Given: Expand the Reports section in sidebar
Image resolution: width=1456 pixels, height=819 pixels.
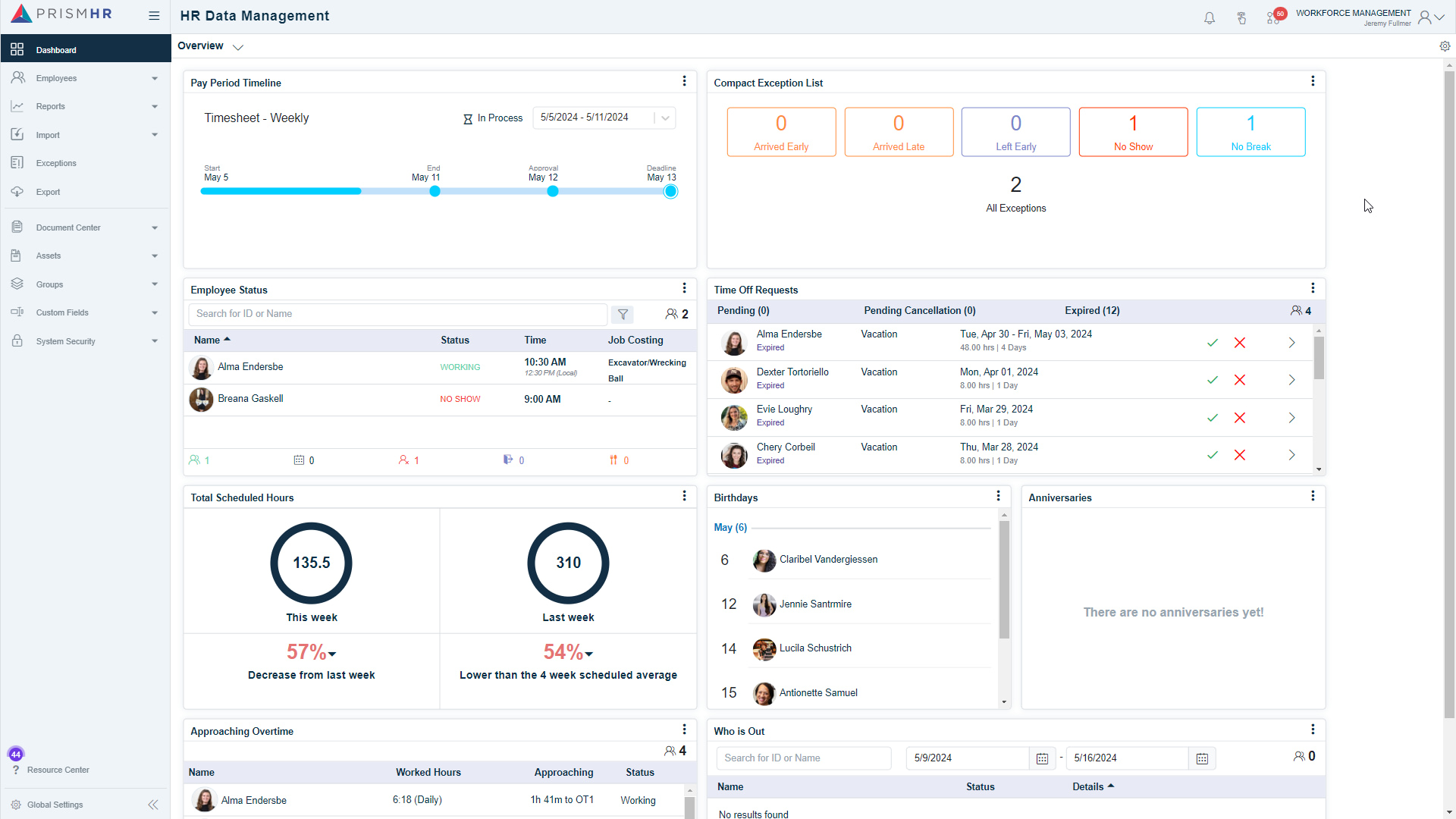Looking at the screenshot, I should click(x=154, y=106).
